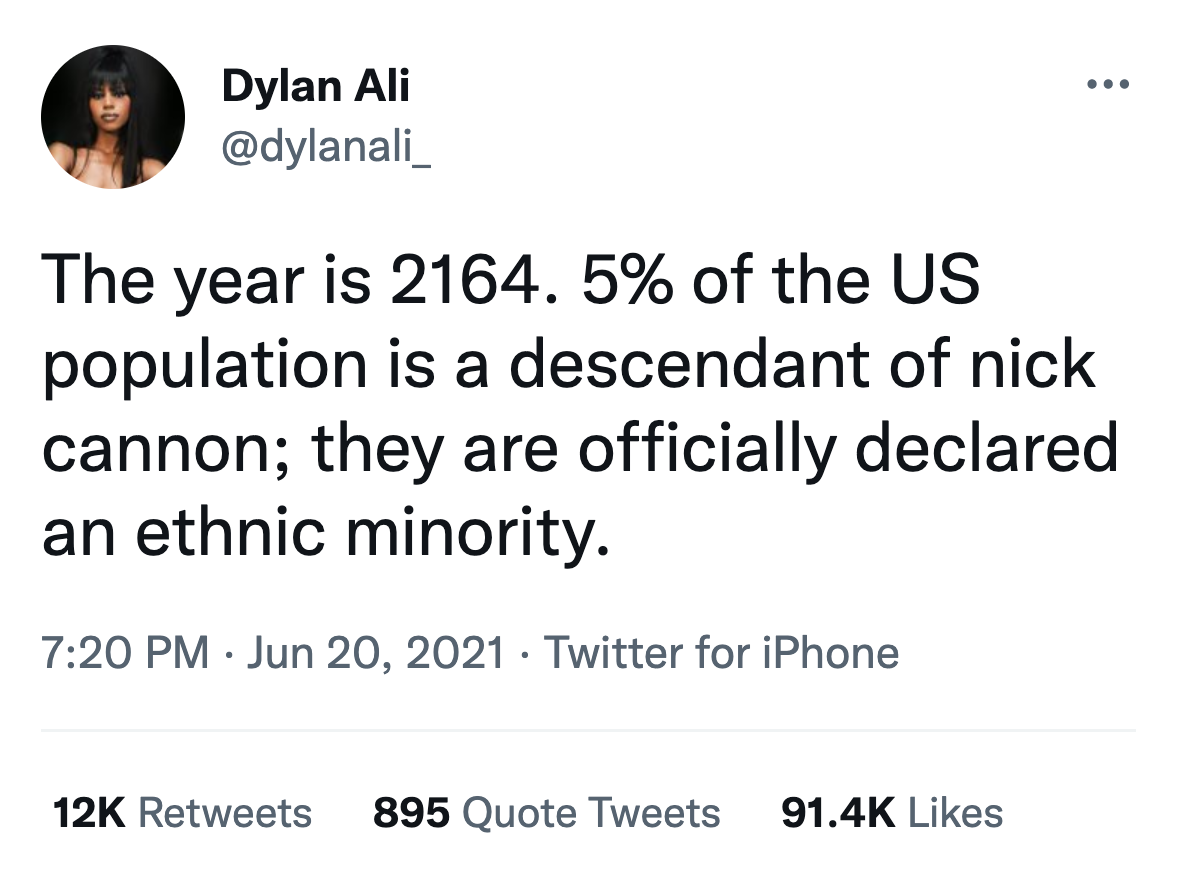The height and width of the screenshot is (882, 1186).
Task: View the Retweets list label
Action: pos(224,812)
